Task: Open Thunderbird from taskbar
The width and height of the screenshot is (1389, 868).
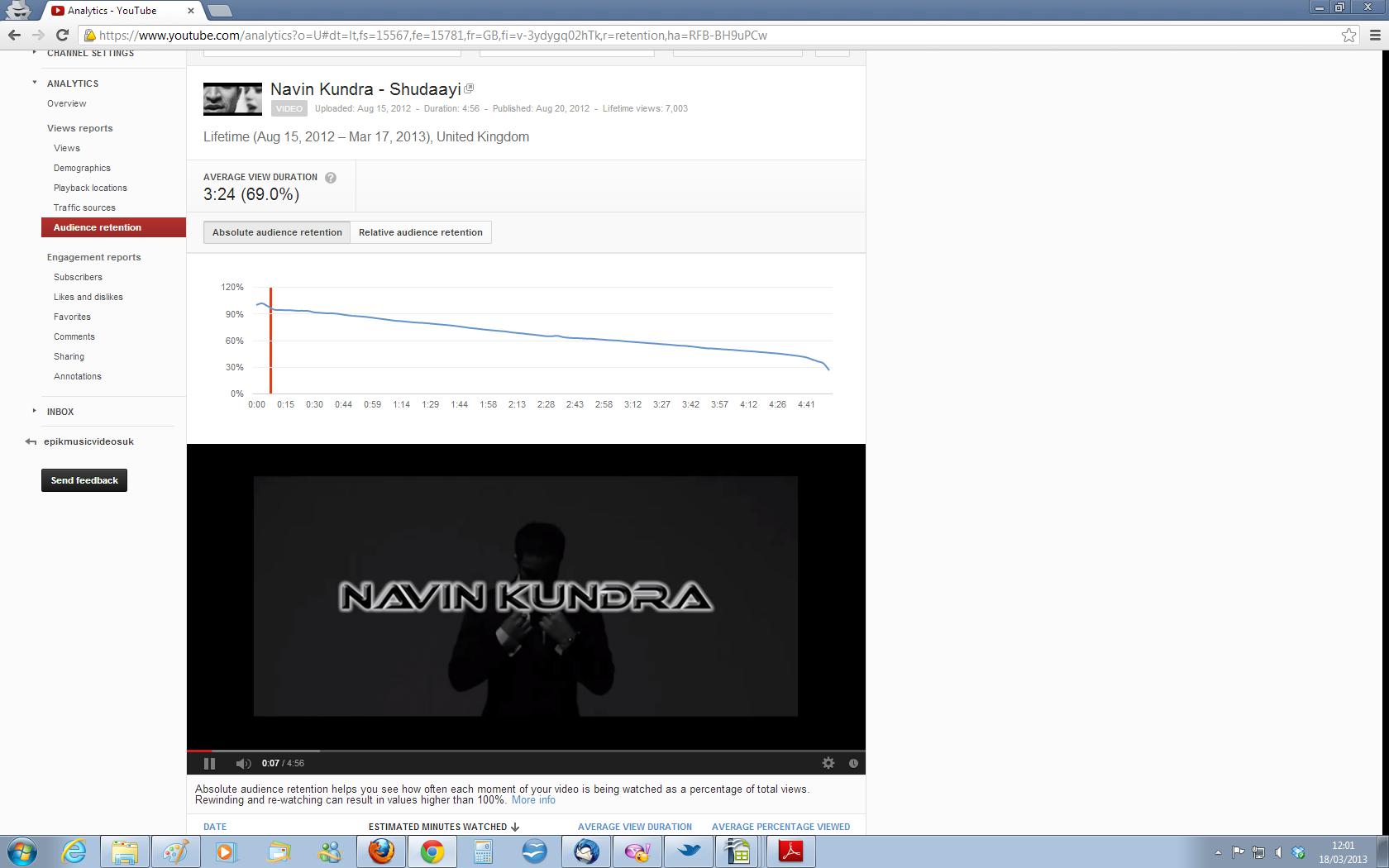Action: 586,851
